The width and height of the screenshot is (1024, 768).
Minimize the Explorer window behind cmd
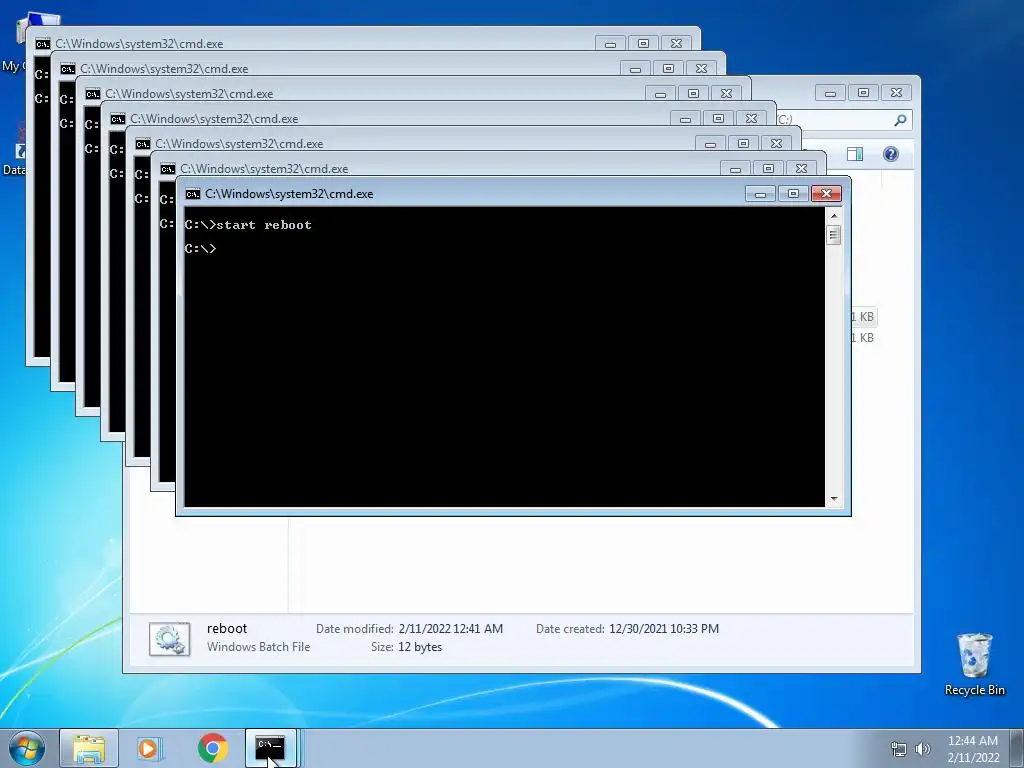point(830,93)
